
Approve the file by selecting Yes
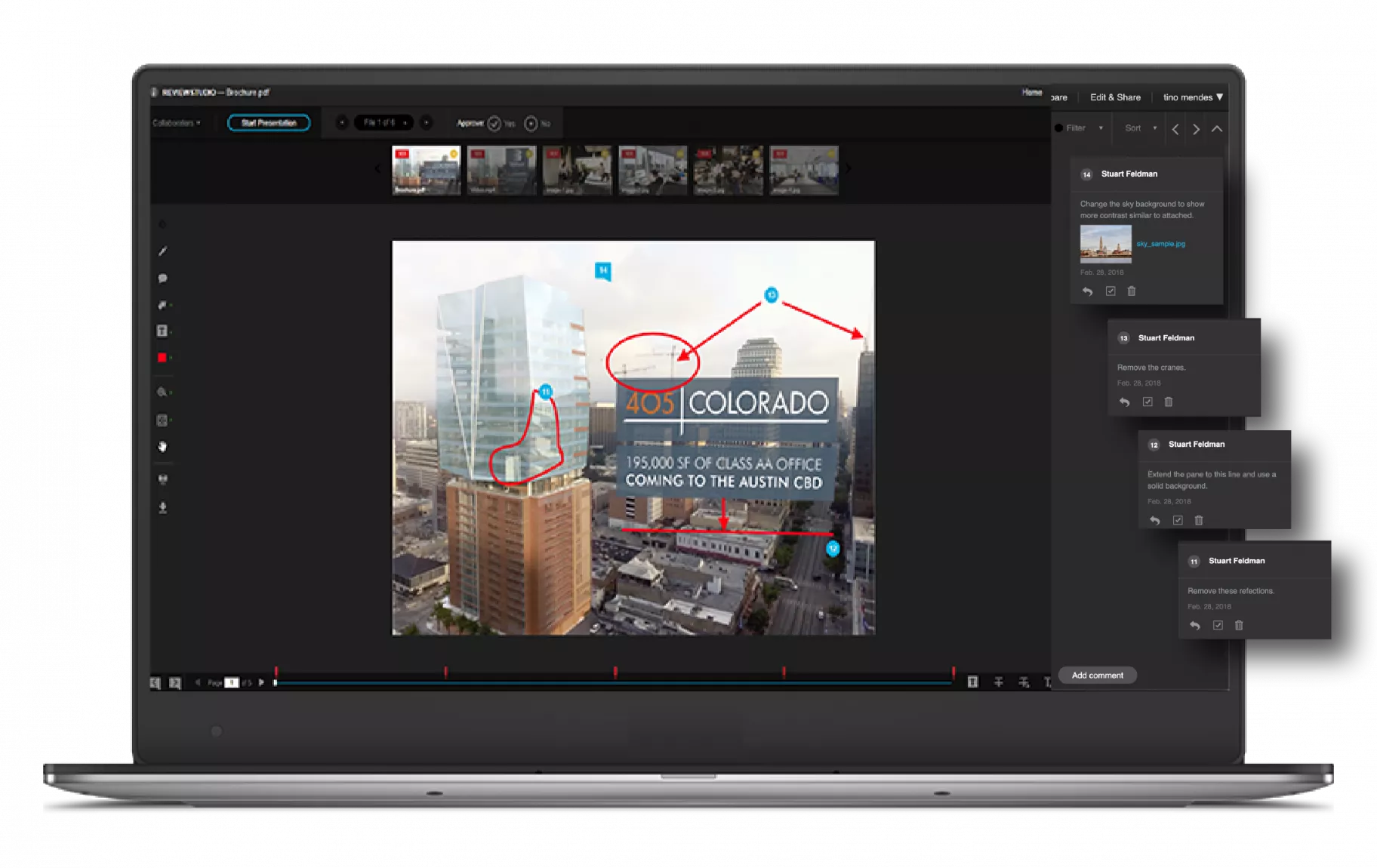494,122
